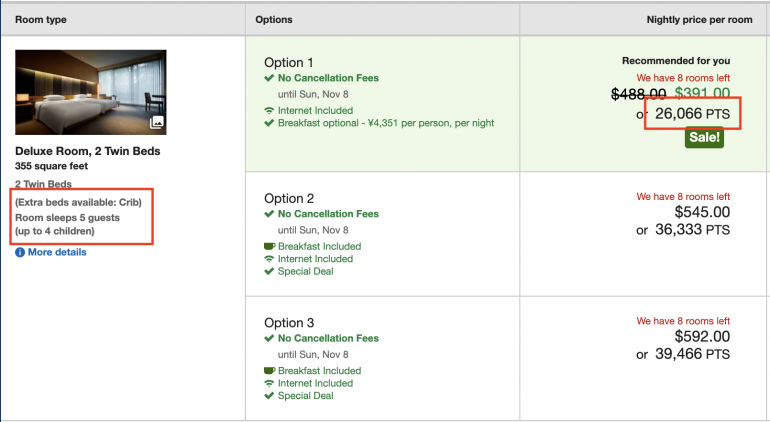Viewport: 770px width, 422px height.
Task: Choose the $391.00 sale price
Action: pyautogui.click(x=701, y=94)
